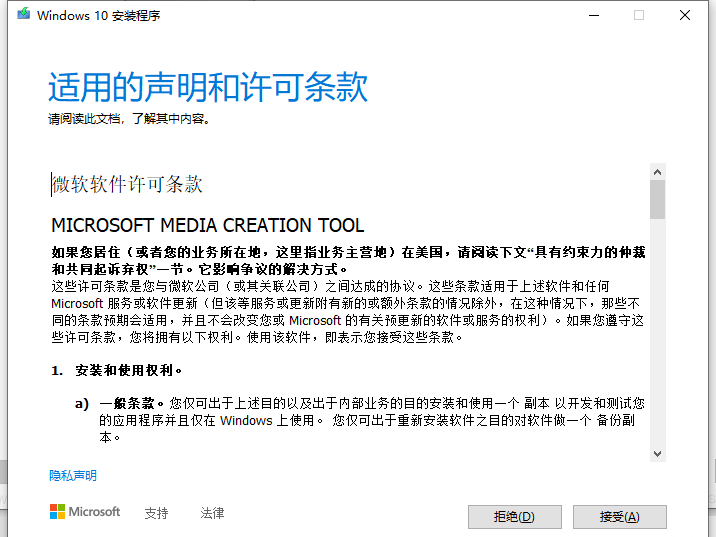Click the greyed-out maximize window button

(639, 15)
